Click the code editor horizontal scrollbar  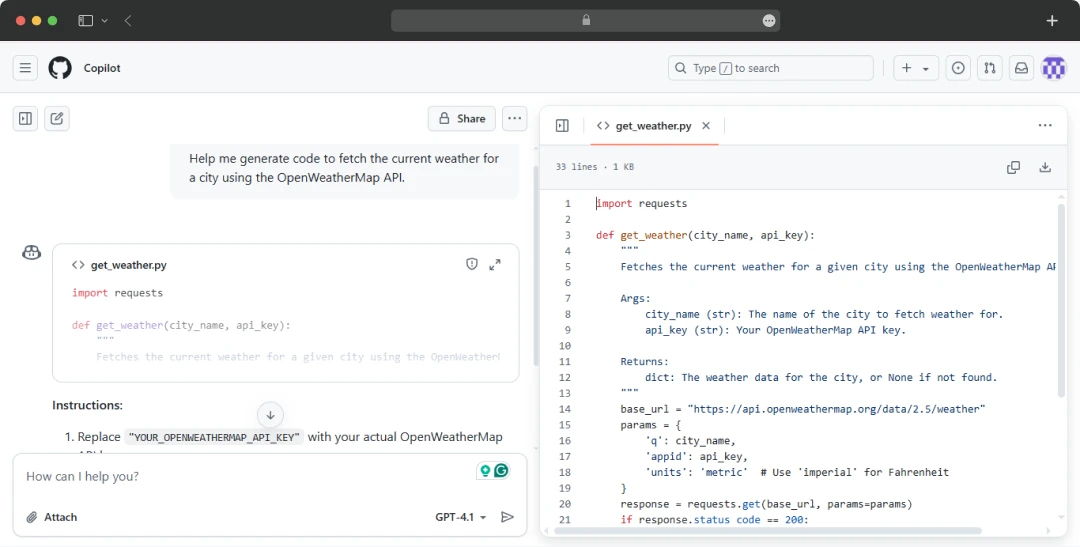(767, 530)
